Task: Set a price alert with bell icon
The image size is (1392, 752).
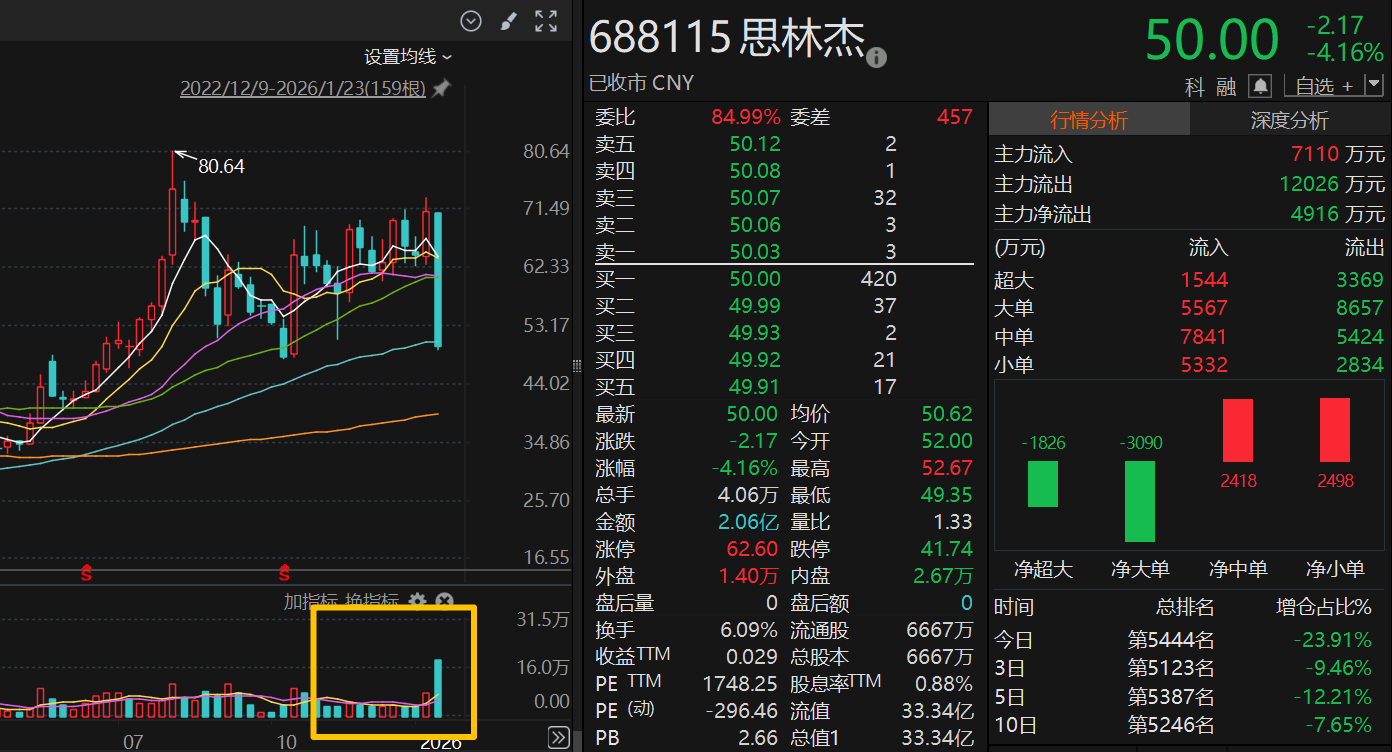Action: (x=1261, y=86)
